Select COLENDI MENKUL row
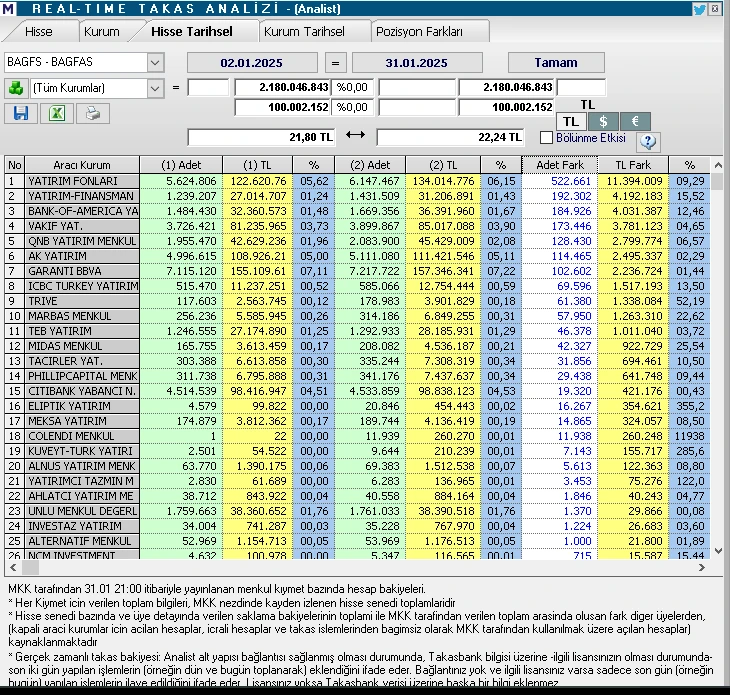Screen dimensions: 730x695 pos(357,436)
